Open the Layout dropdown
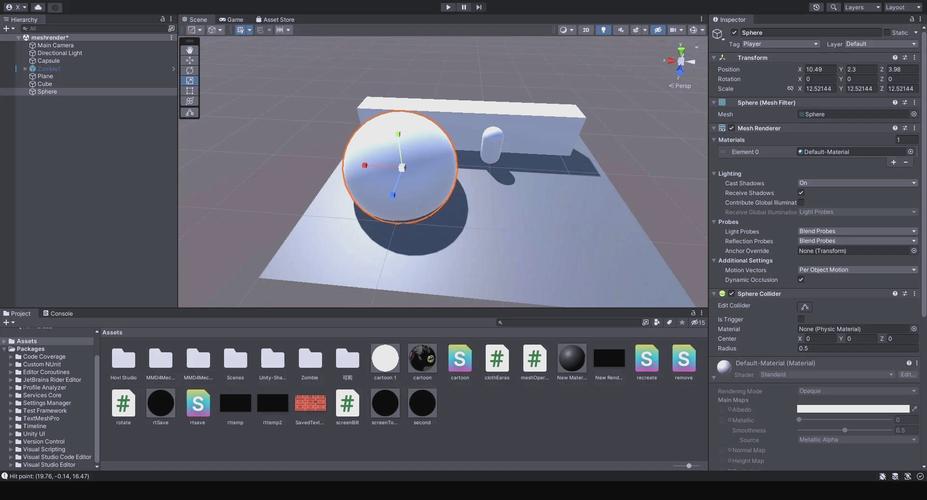The height and width of the screenshot is (500, 927). [902, 7]
